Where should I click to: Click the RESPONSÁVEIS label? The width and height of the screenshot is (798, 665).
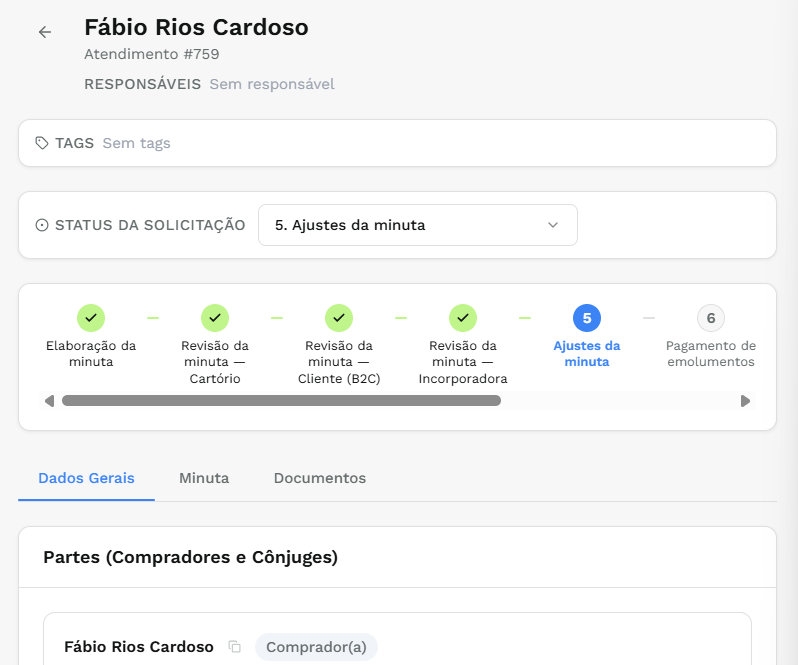click(142, 84)
